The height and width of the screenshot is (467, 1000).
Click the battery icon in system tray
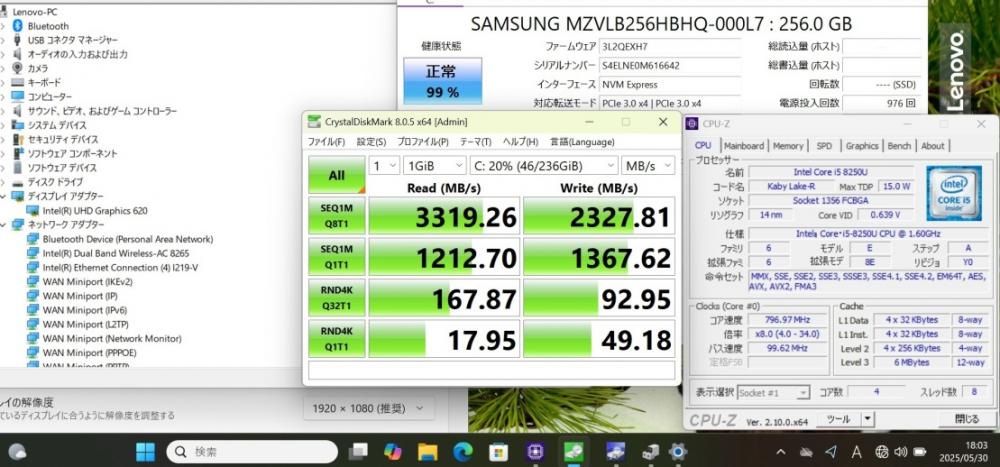pos(919,452)
